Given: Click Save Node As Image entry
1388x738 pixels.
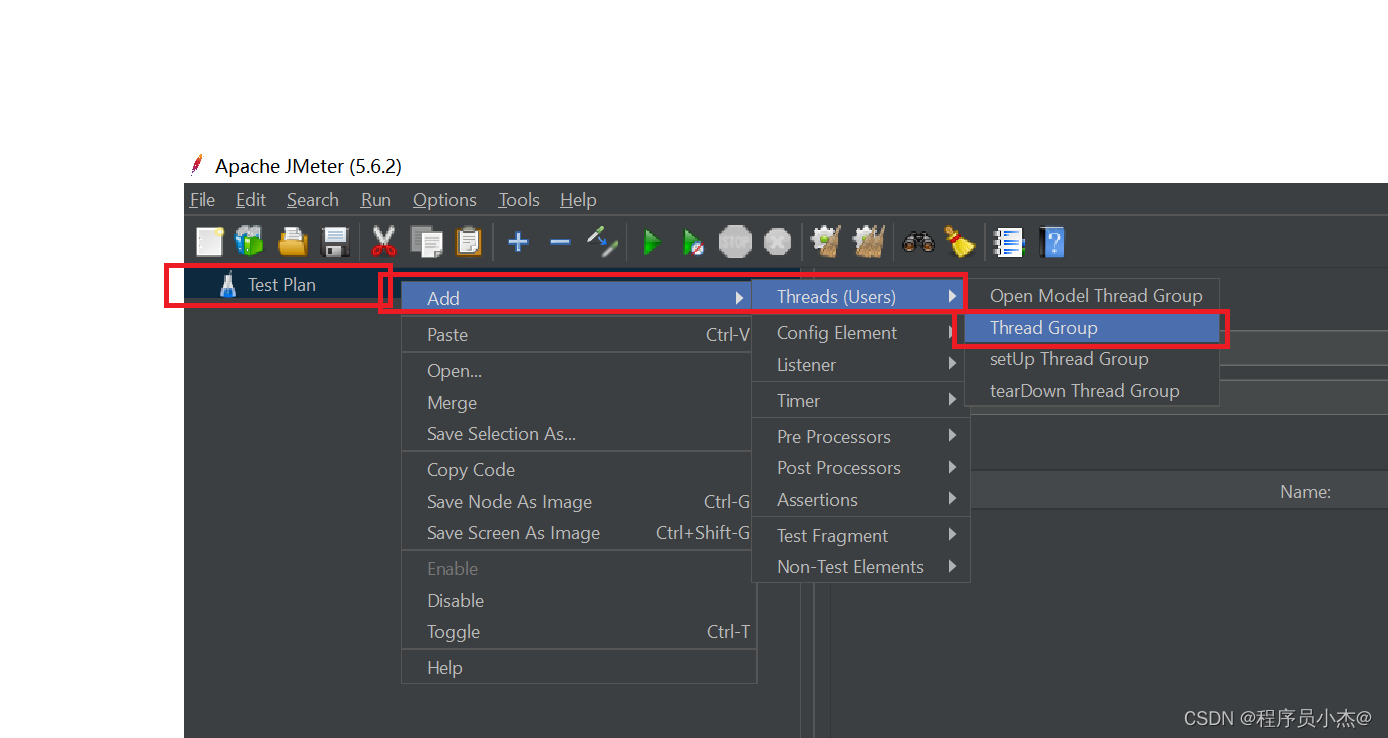Looking at the screenshot, I should pyautogui.click(x=578, y=502).
